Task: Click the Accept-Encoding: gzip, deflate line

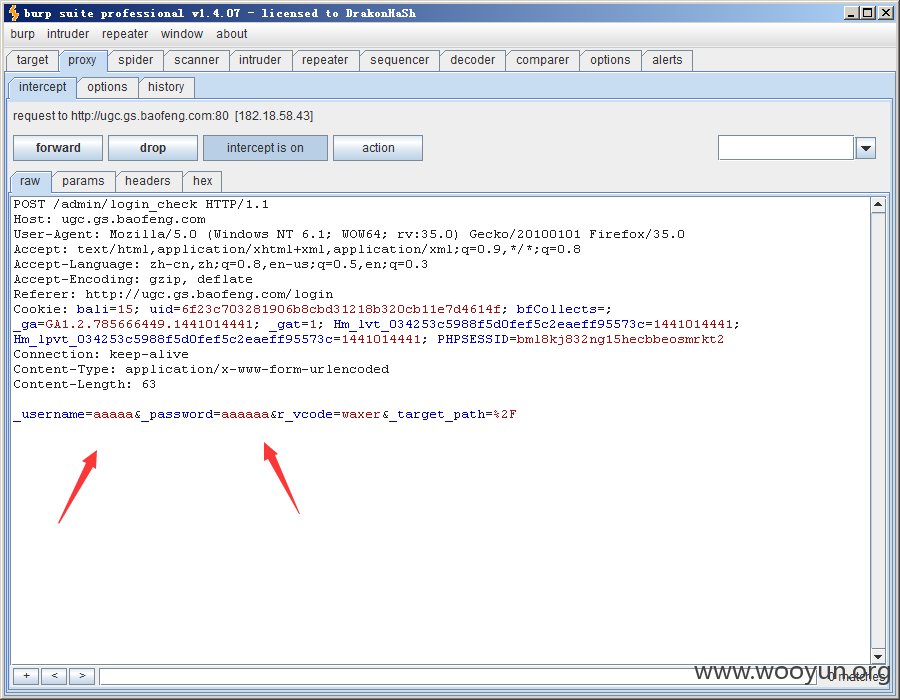Action: (133, 279)
